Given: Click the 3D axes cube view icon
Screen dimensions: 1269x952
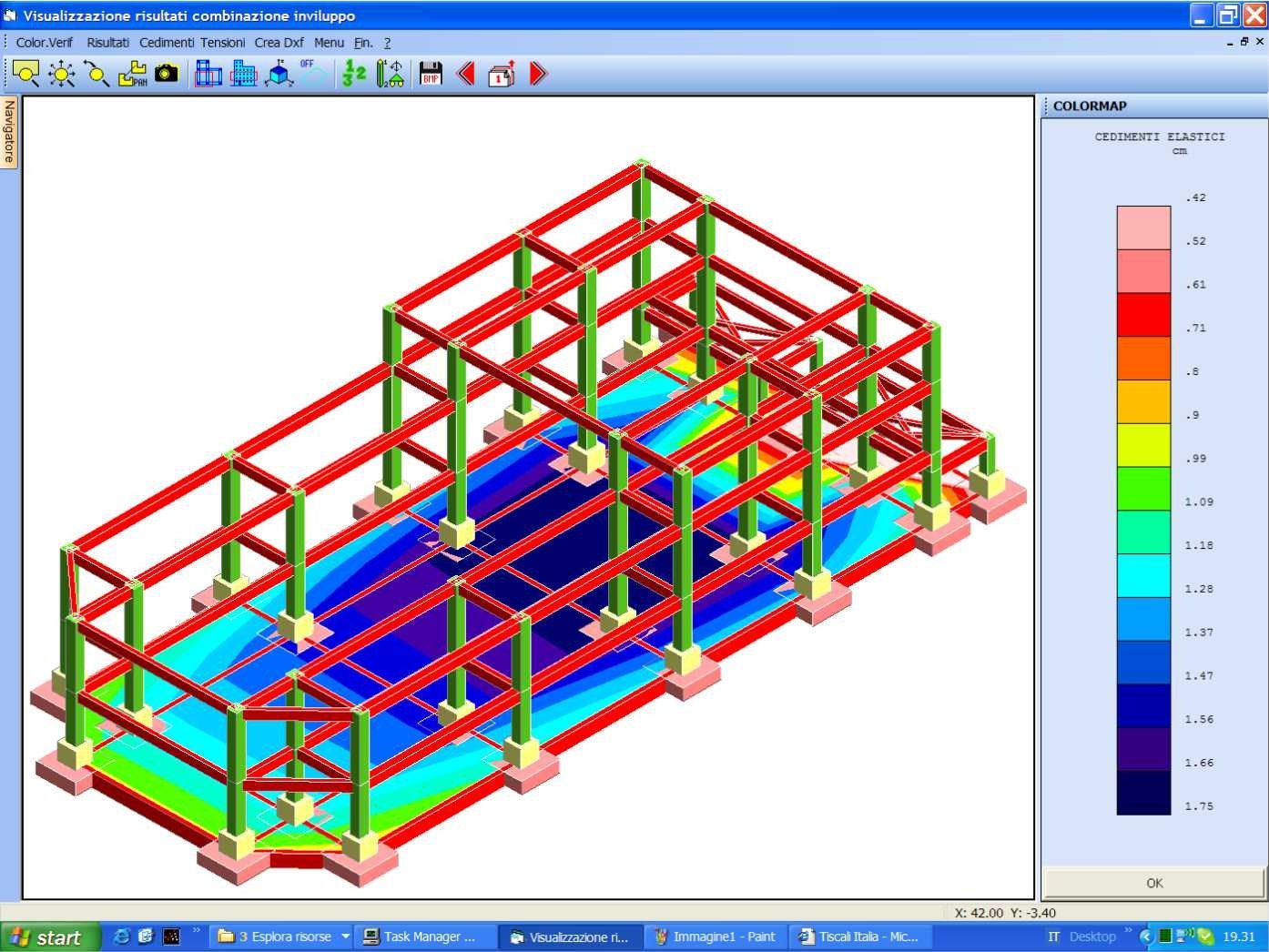Looking at the screenshot, I should point(279,74).
